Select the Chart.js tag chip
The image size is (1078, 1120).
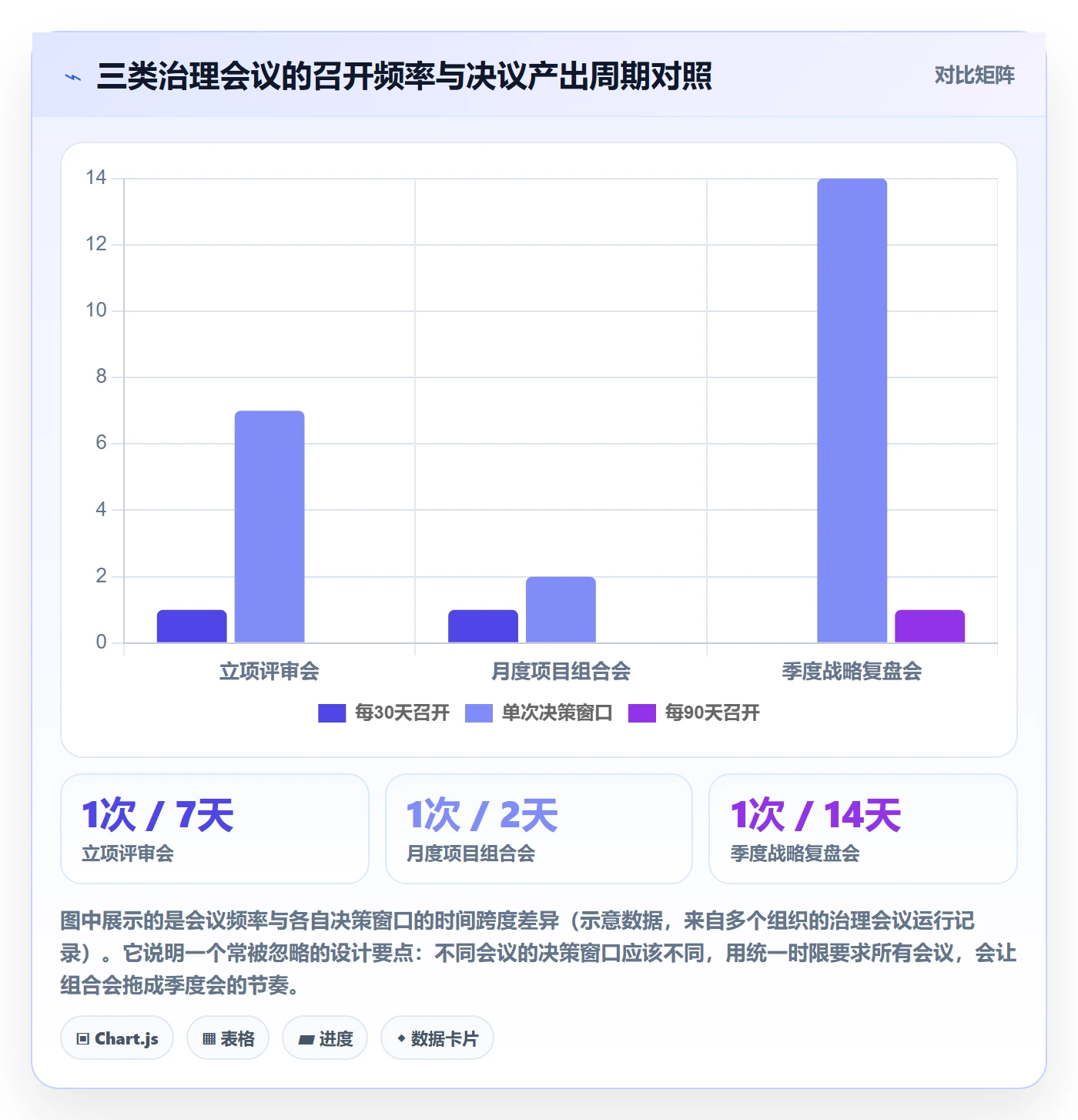117,1038
